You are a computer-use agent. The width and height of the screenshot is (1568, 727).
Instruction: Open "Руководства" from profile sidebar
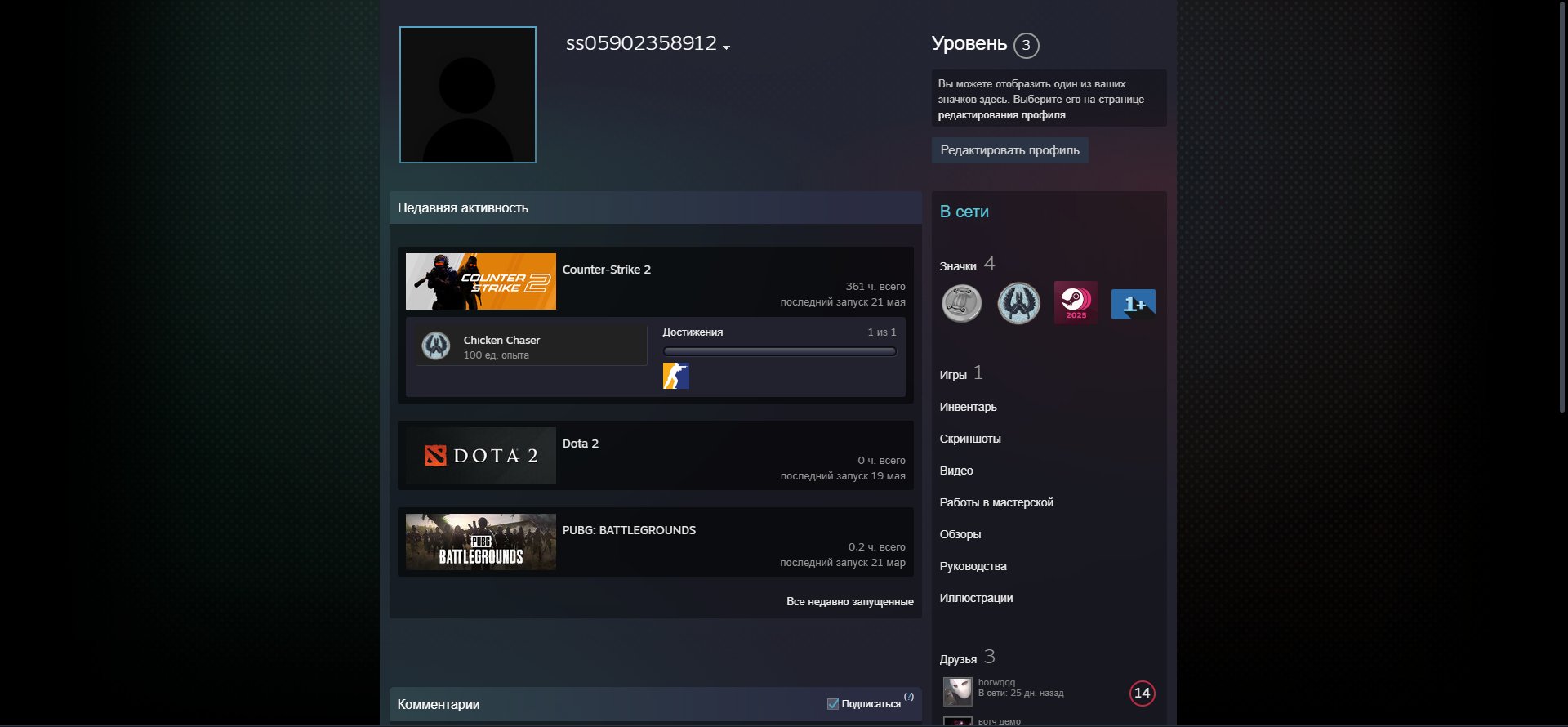pos(973,566)
